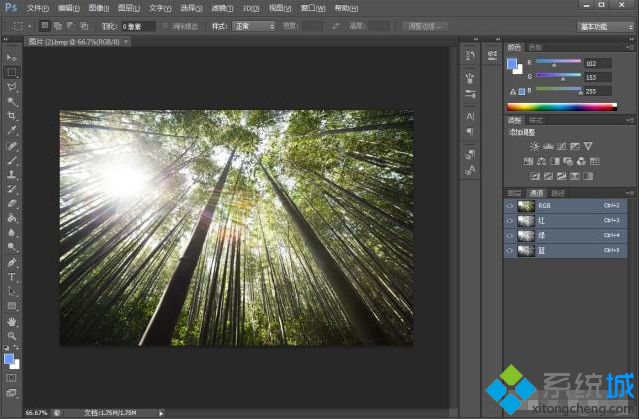
Task: Select the Crop tool
Action: (11, 116)
